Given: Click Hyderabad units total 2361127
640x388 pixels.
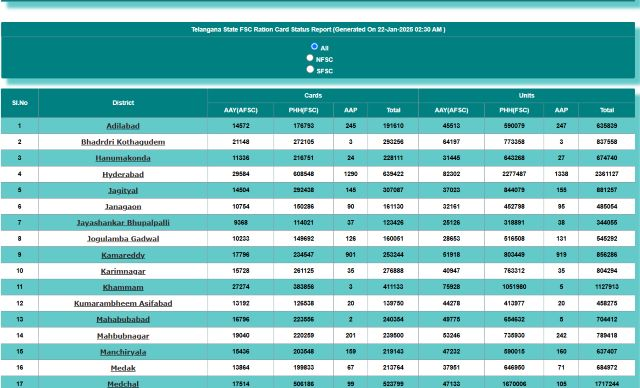Looking at the screenshot, I should point(607,174).
